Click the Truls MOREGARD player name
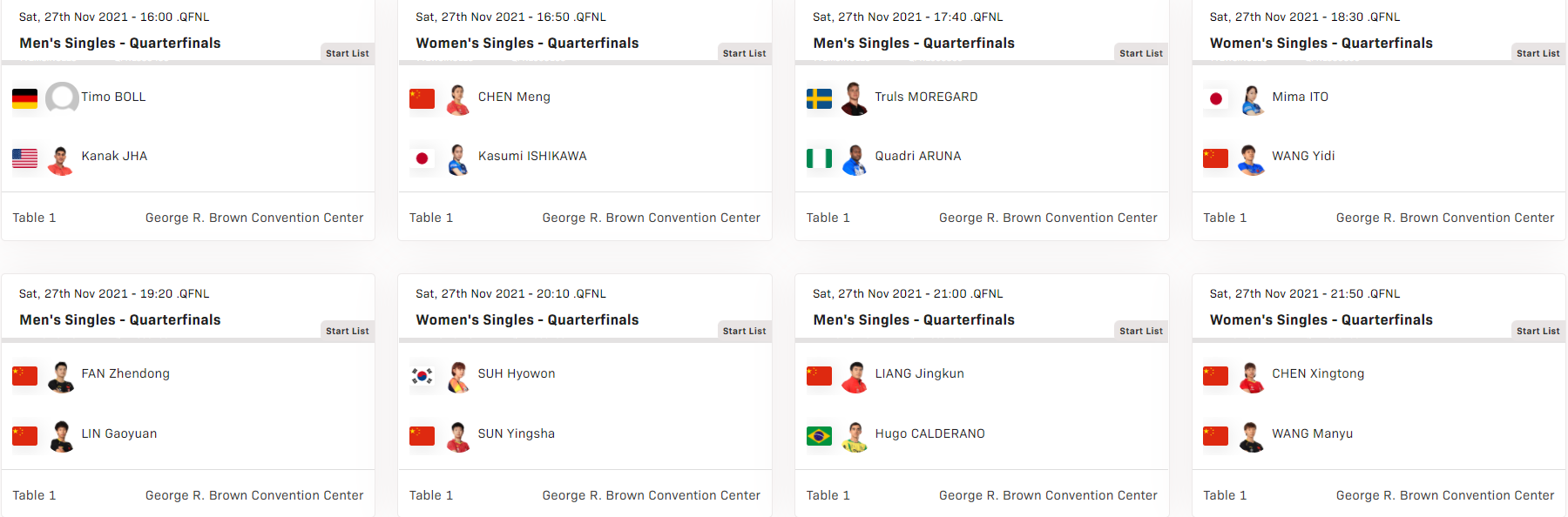The image size is (1568, 517). [x=926, y=97]
